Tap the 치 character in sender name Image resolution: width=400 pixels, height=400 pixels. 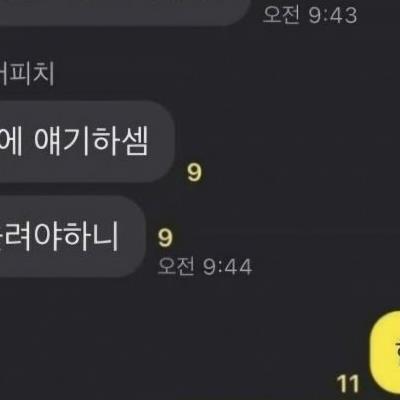[43, 74]
